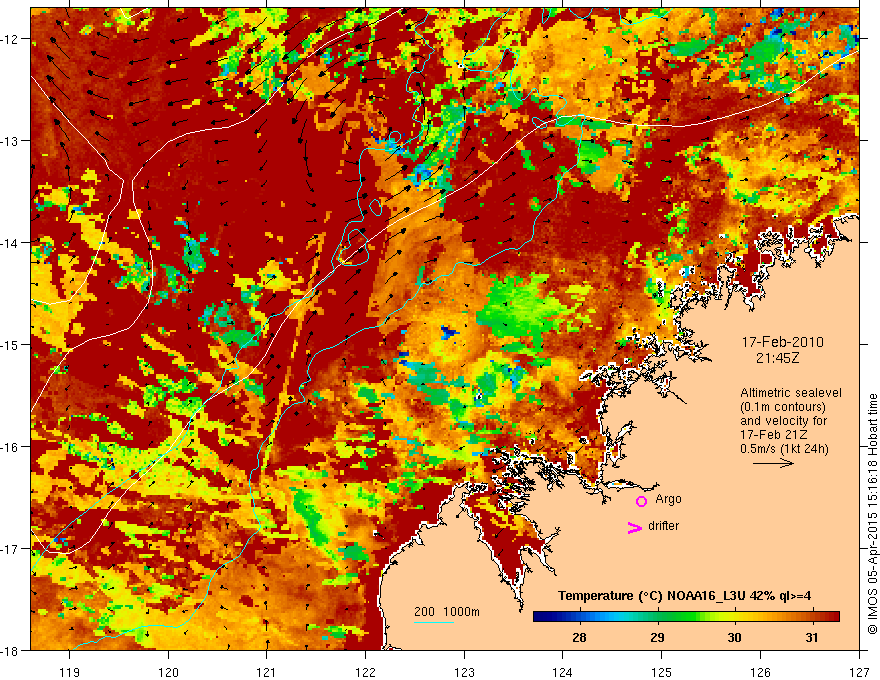
Task: Click the '126' longitude axis label
Action: 760,672
